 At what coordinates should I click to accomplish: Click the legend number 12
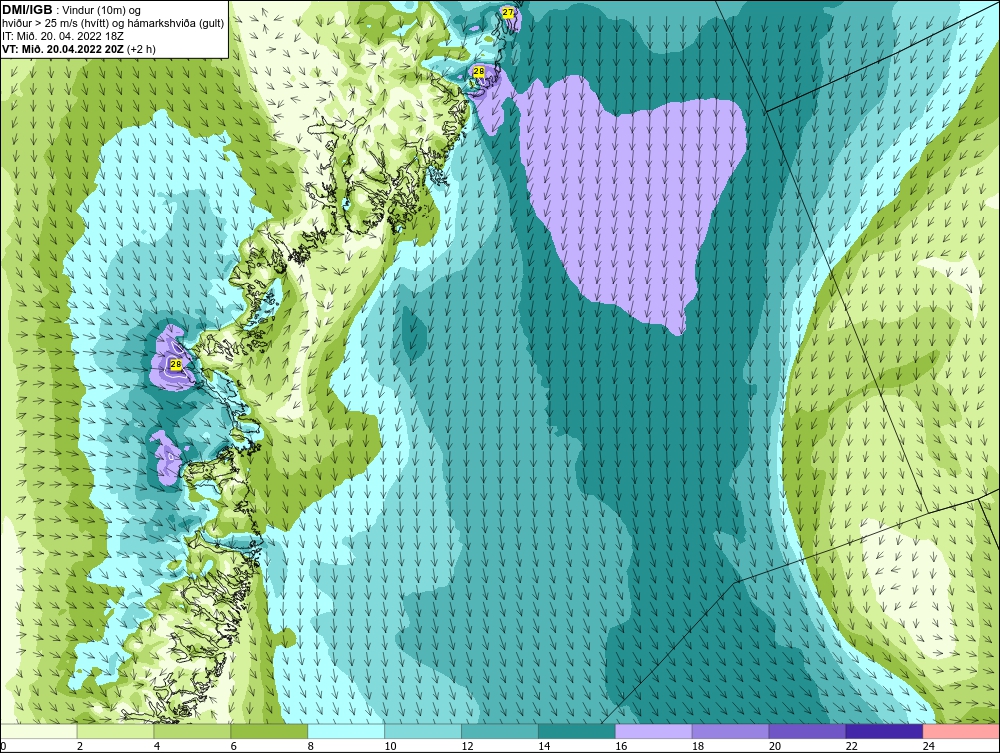click(x=467, y=746)
